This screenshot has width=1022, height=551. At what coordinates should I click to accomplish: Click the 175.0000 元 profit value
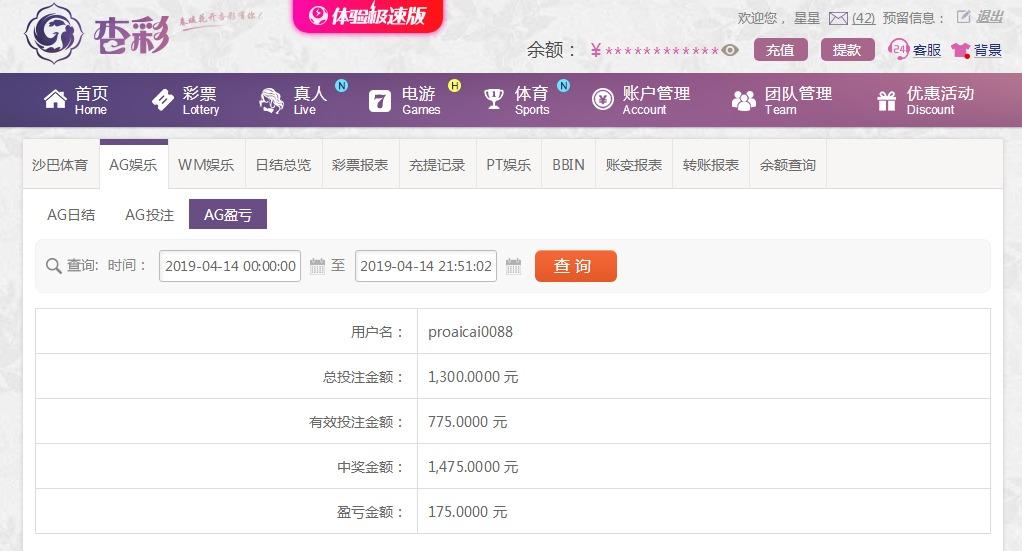tap(467, 512)
